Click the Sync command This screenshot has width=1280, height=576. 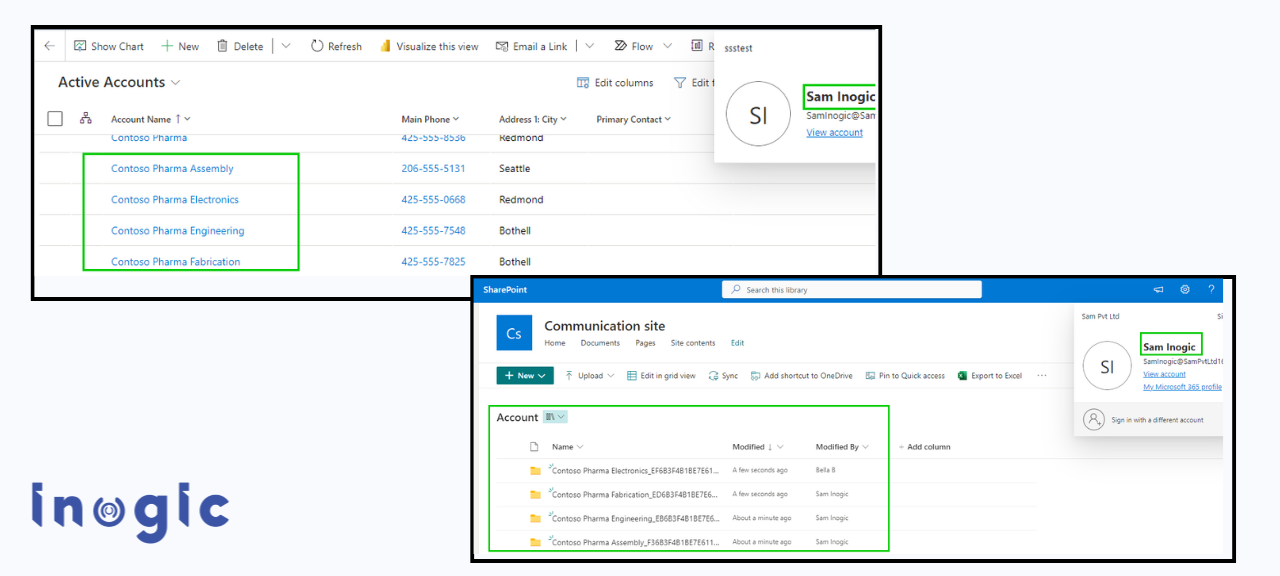click(723, 376)
